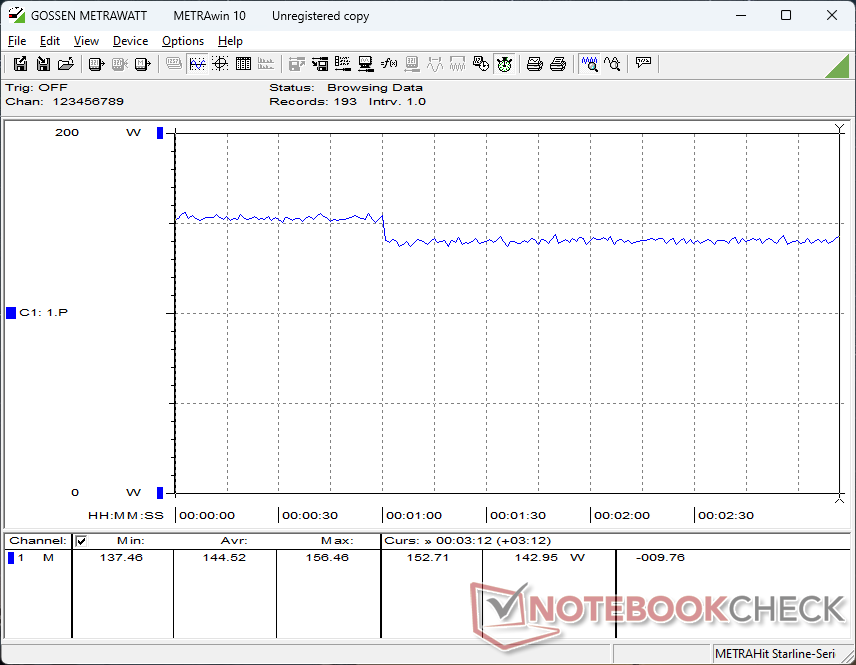Screen dimensions: 856x665
Task: Click the grayed bar chart view icon
Action: [x=266, y=64]
